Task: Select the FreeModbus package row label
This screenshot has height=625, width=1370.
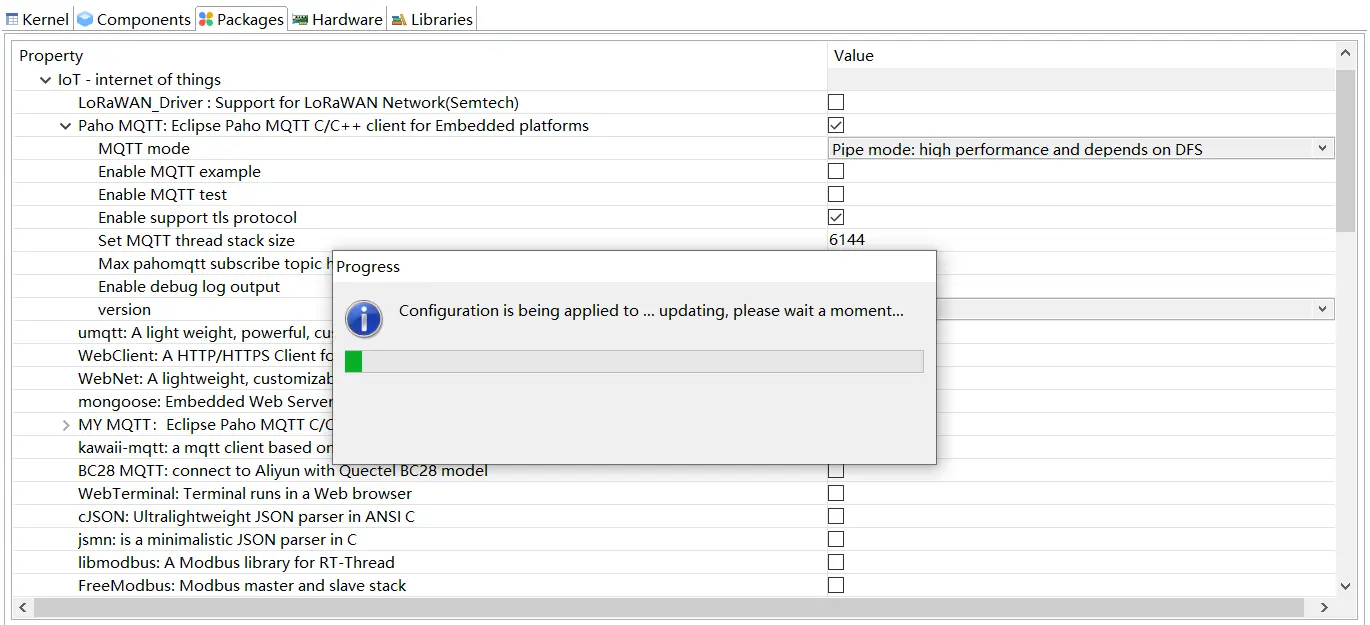Action: coord(242,585)
